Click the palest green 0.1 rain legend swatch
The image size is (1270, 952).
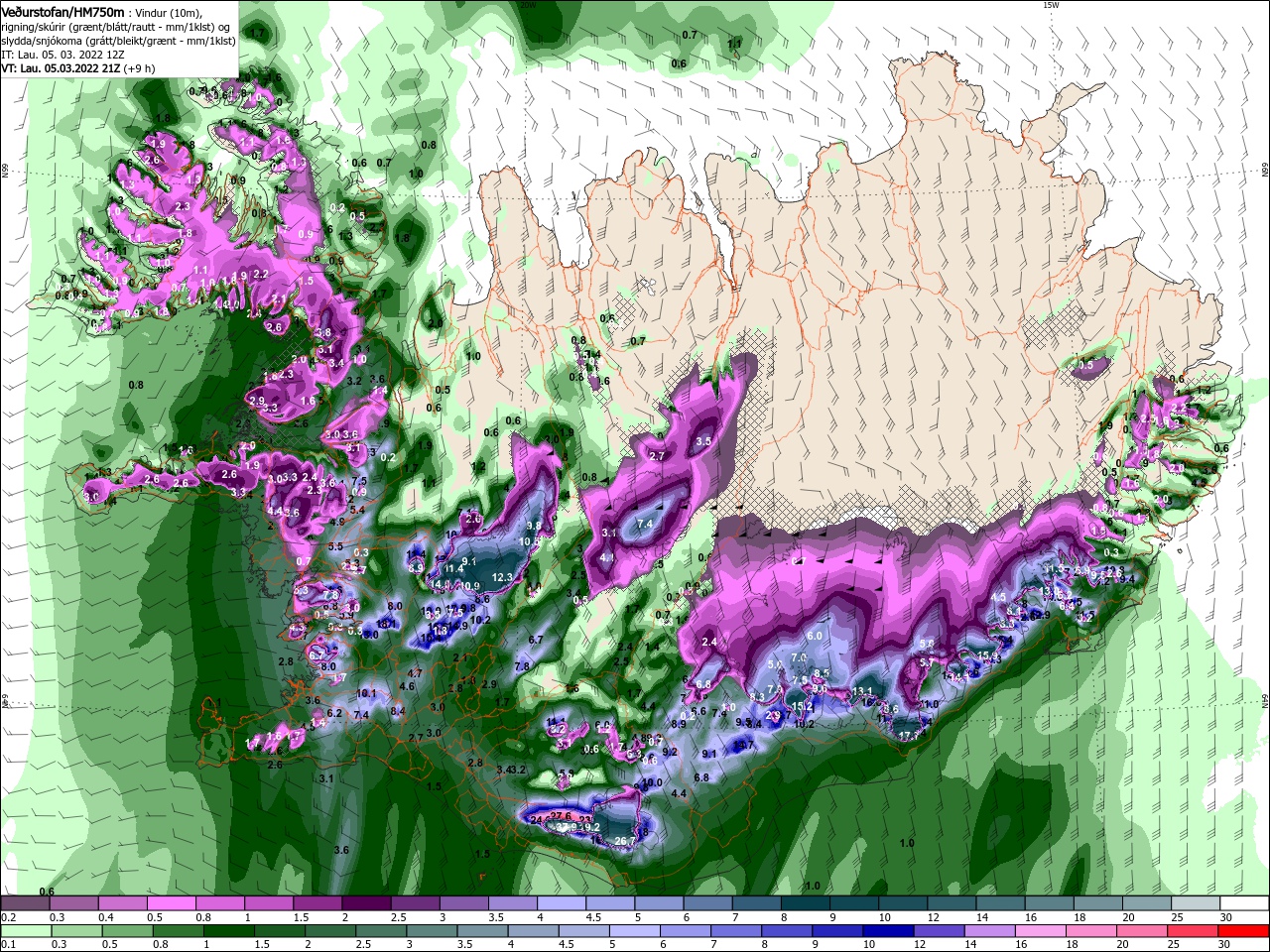pos(25,931)
